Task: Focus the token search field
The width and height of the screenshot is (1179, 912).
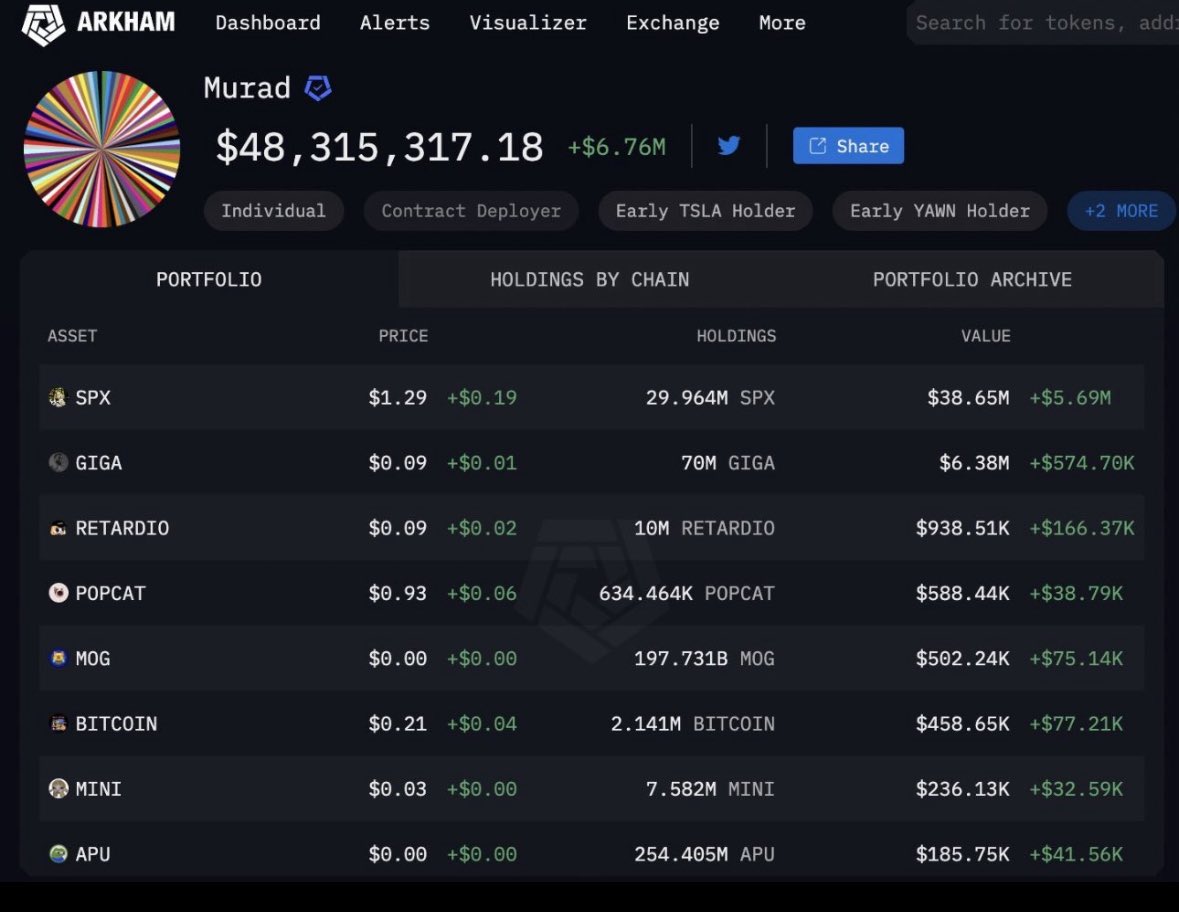Action: 1042,23
